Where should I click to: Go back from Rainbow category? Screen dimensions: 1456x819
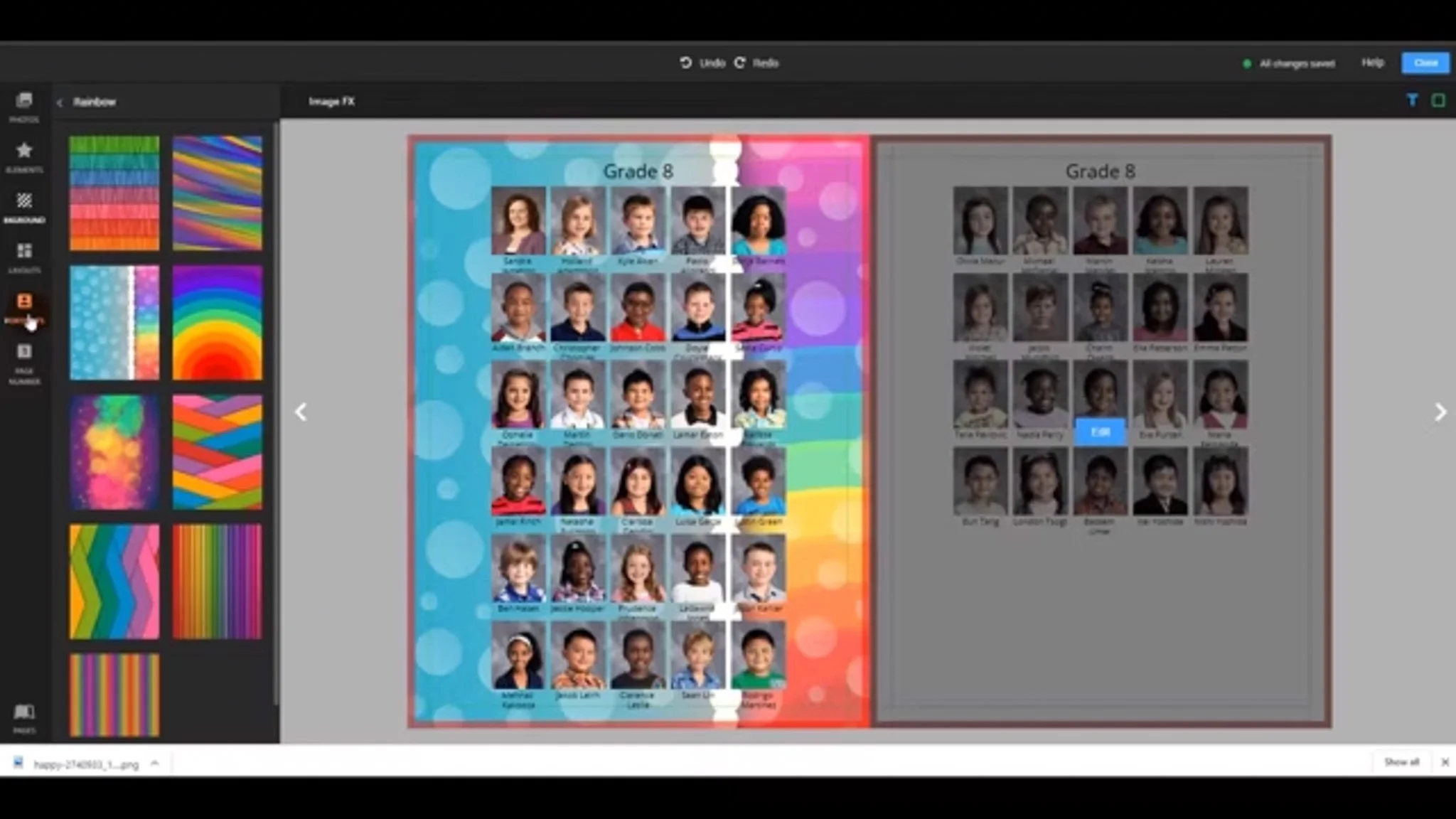tap(60, 102)
